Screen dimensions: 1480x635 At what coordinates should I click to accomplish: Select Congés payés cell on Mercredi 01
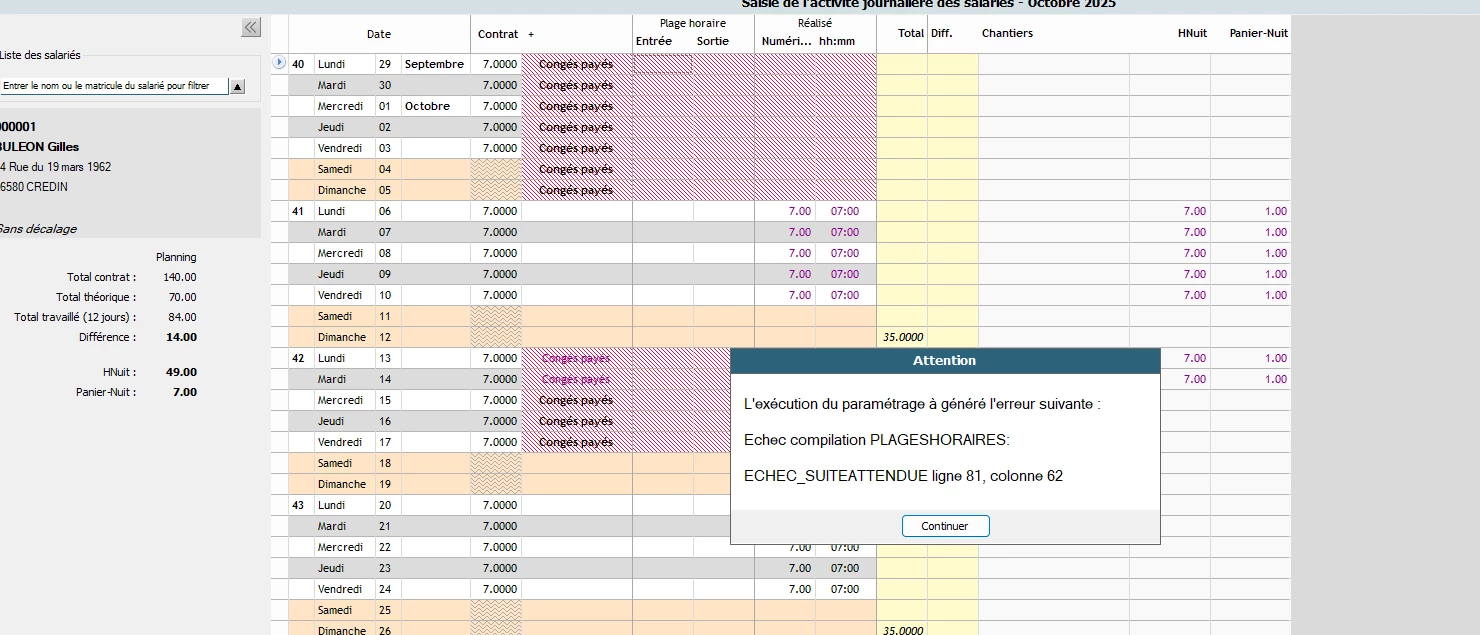[576, 106]
